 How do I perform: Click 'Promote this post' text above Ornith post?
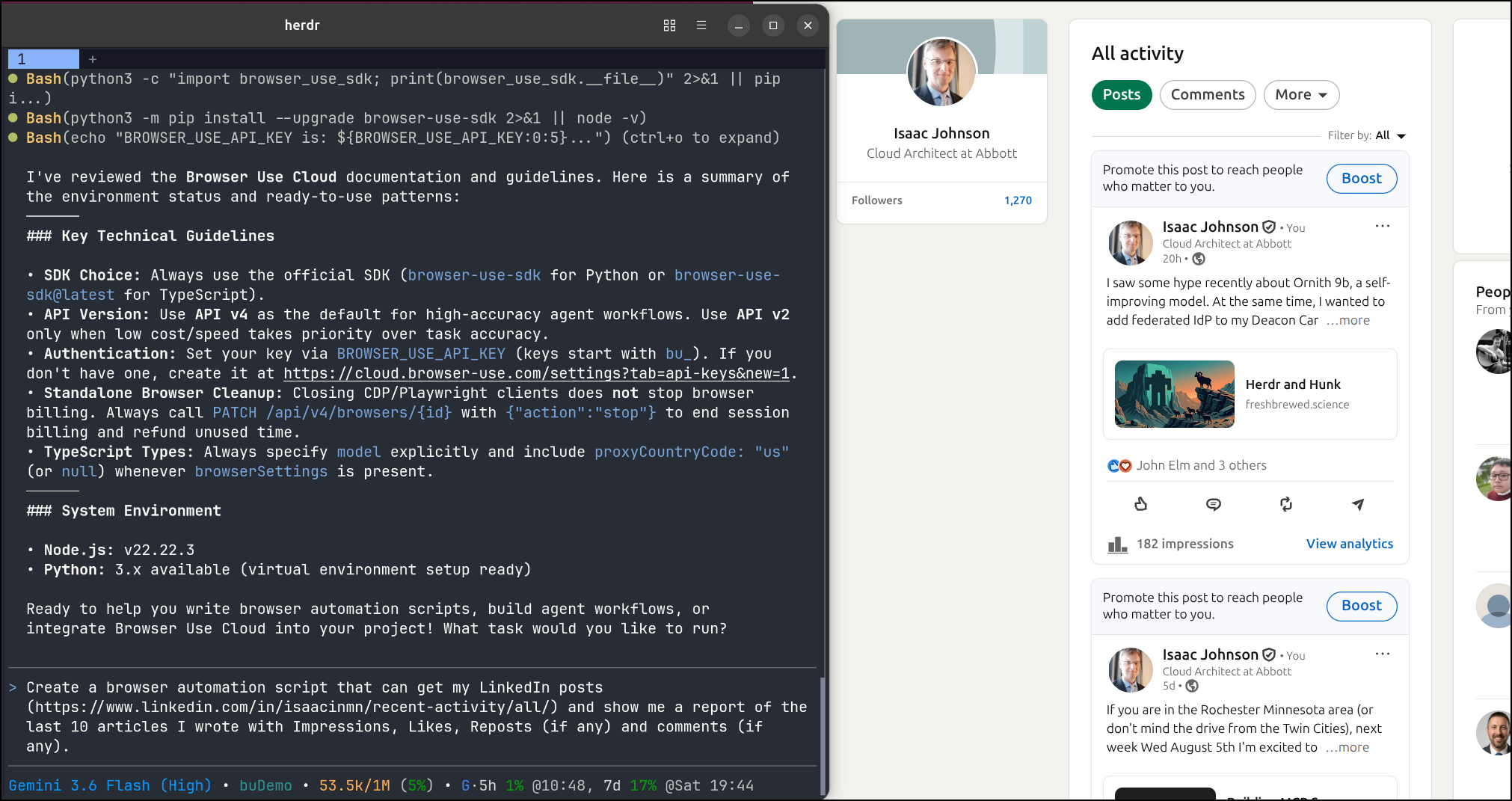tap(1202, 178)
